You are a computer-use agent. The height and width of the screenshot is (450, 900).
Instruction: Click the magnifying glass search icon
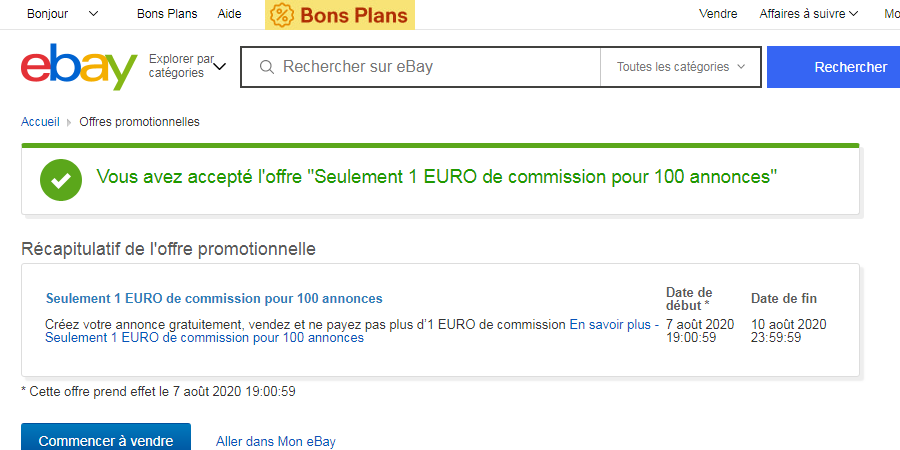tap(267, 68)
